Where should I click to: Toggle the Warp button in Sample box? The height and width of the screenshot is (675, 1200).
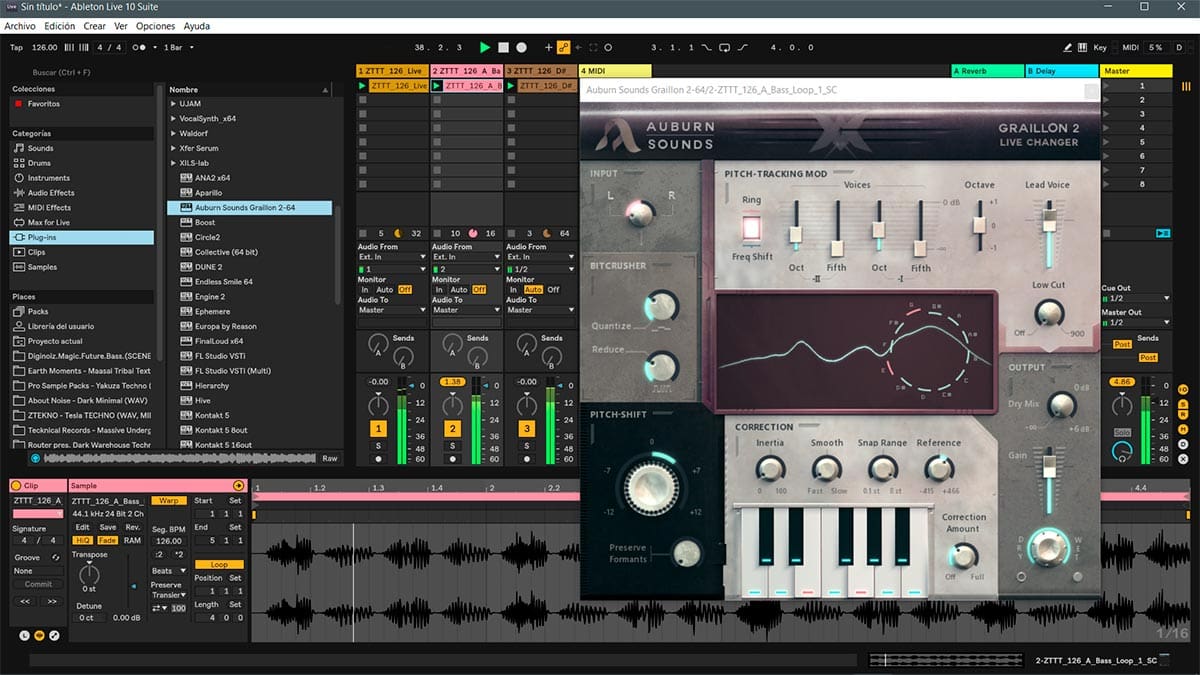click(168, 500)
